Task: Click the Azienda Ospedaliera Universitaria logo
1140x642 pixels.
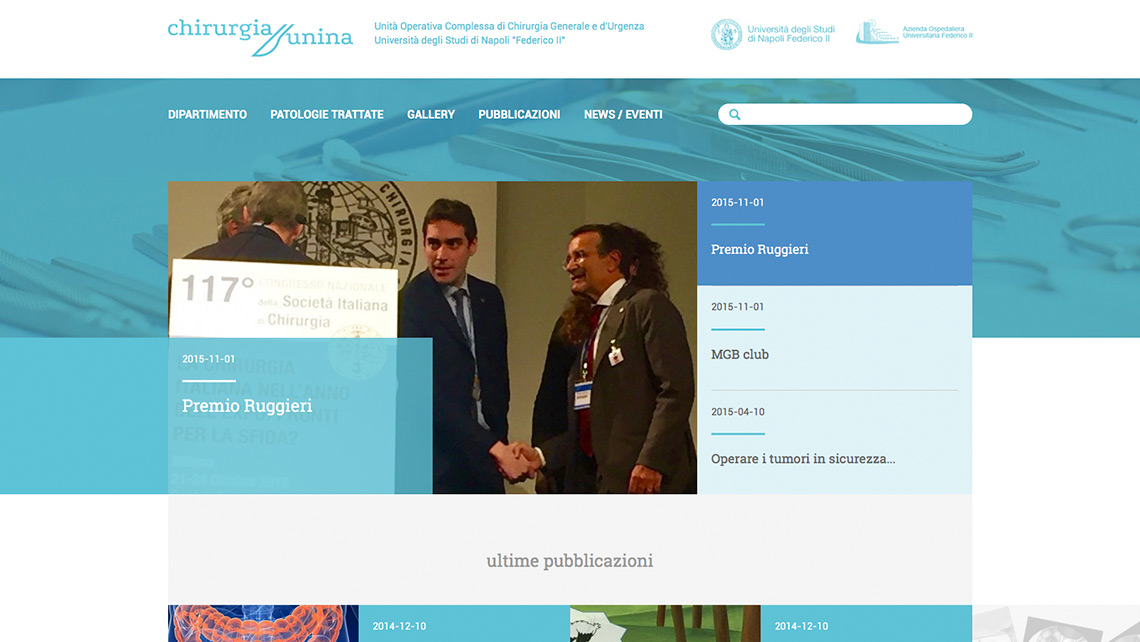Action: pyautogui.click(x=913, y=34)
